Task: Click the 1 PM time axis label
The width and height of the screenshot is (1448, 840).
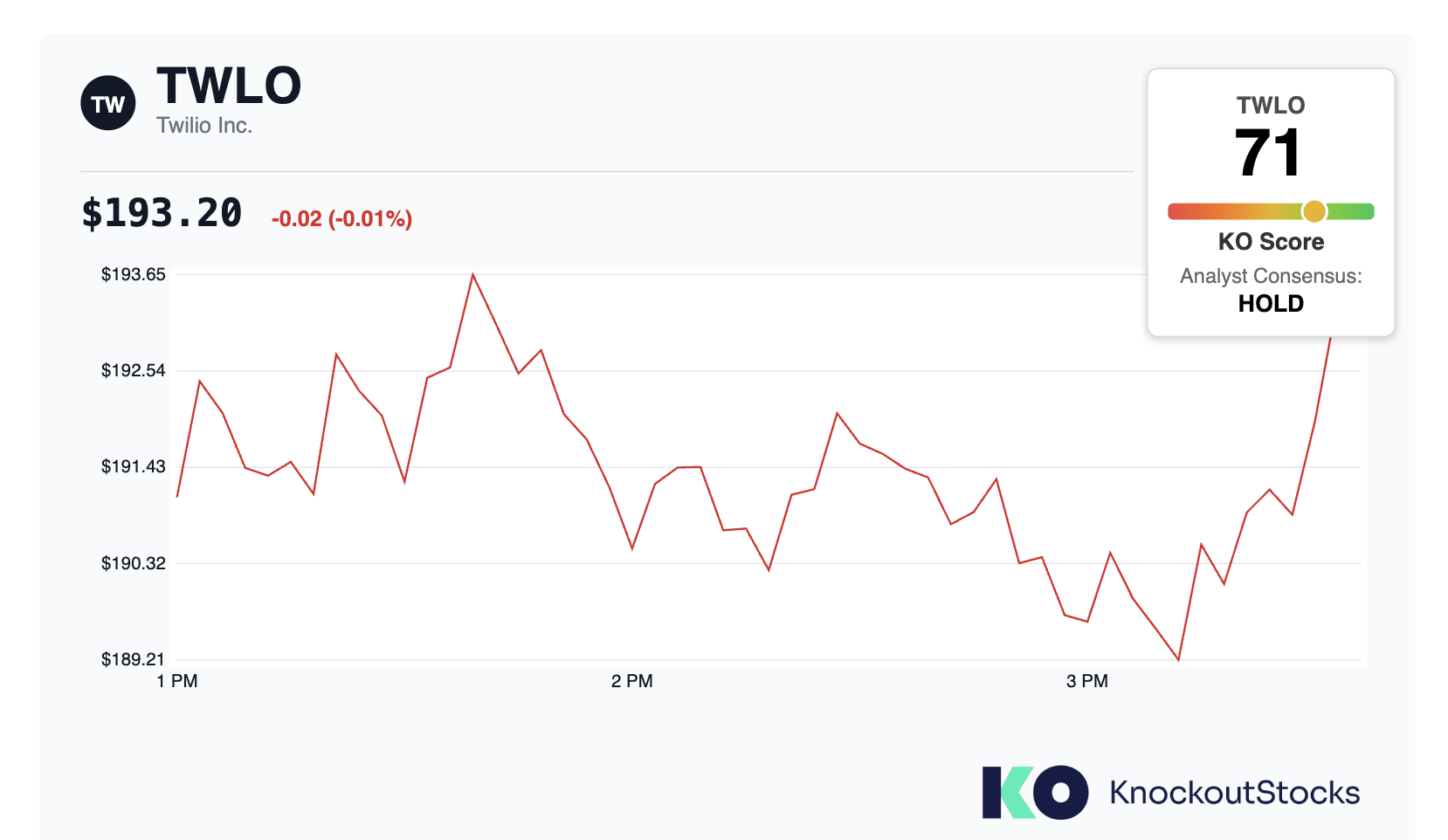Action: click(177, 681)
